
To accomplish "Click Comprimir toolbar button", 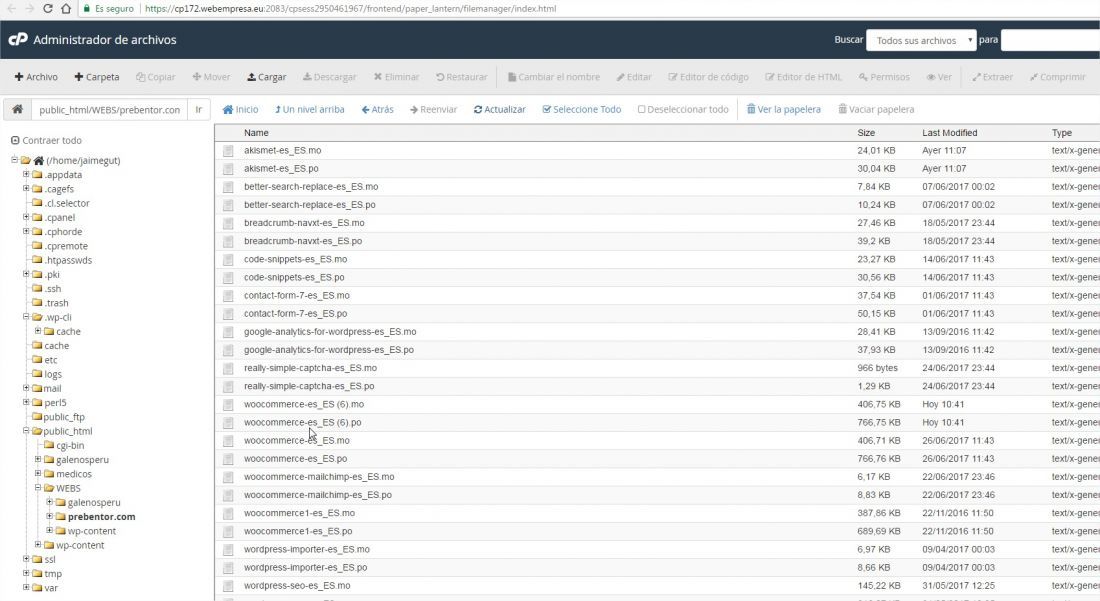I will point(1058,76).
